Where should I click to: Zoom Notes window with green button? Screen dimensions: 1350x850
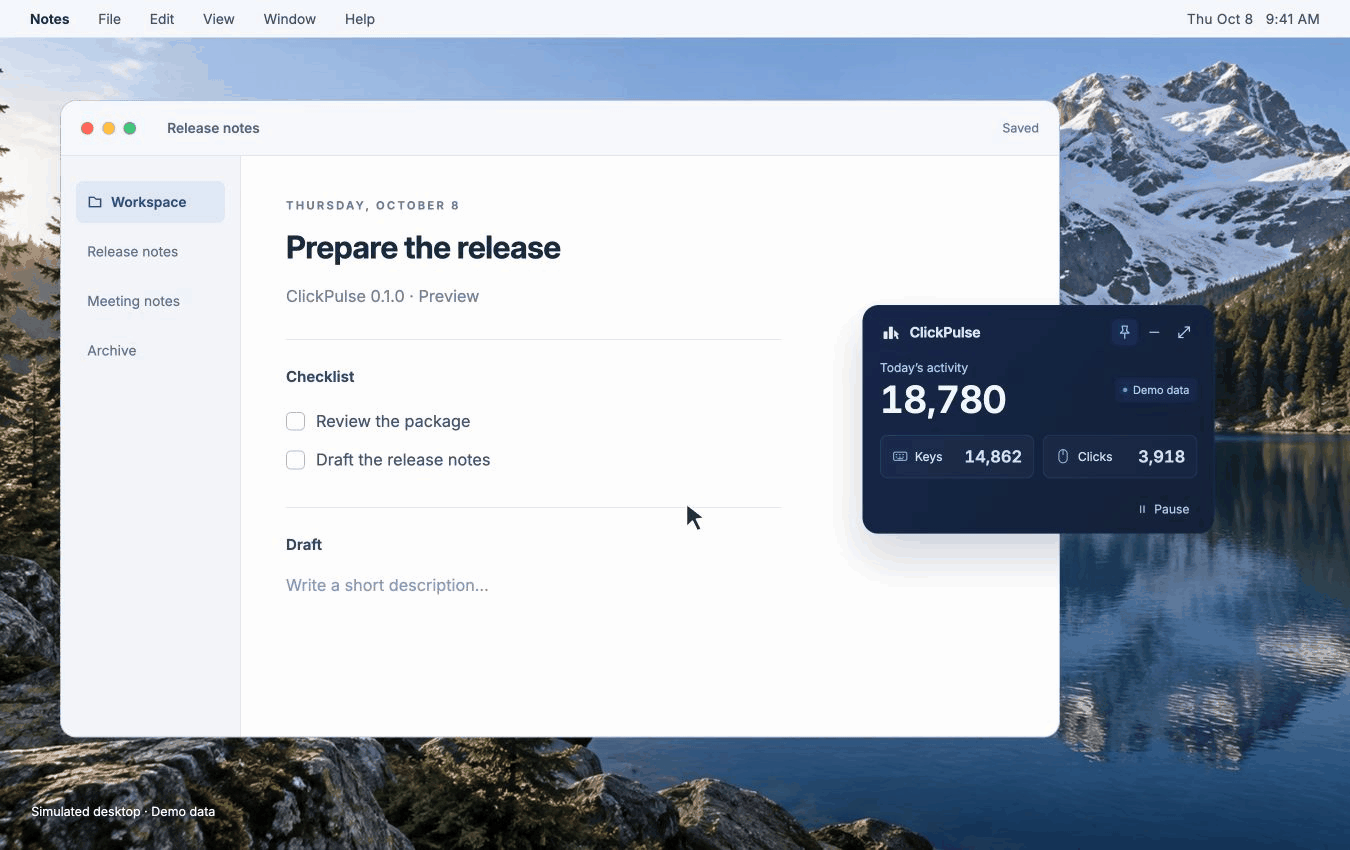[x=130, y=128]
